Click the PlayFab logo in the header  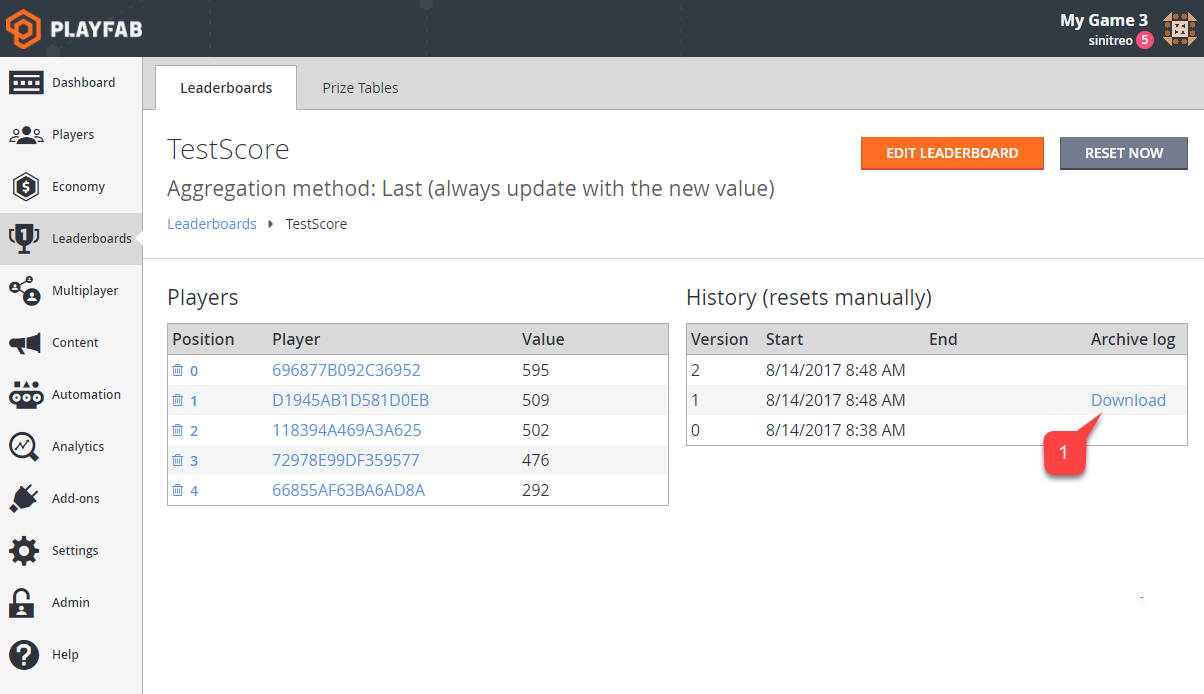(x=70, y=28)
